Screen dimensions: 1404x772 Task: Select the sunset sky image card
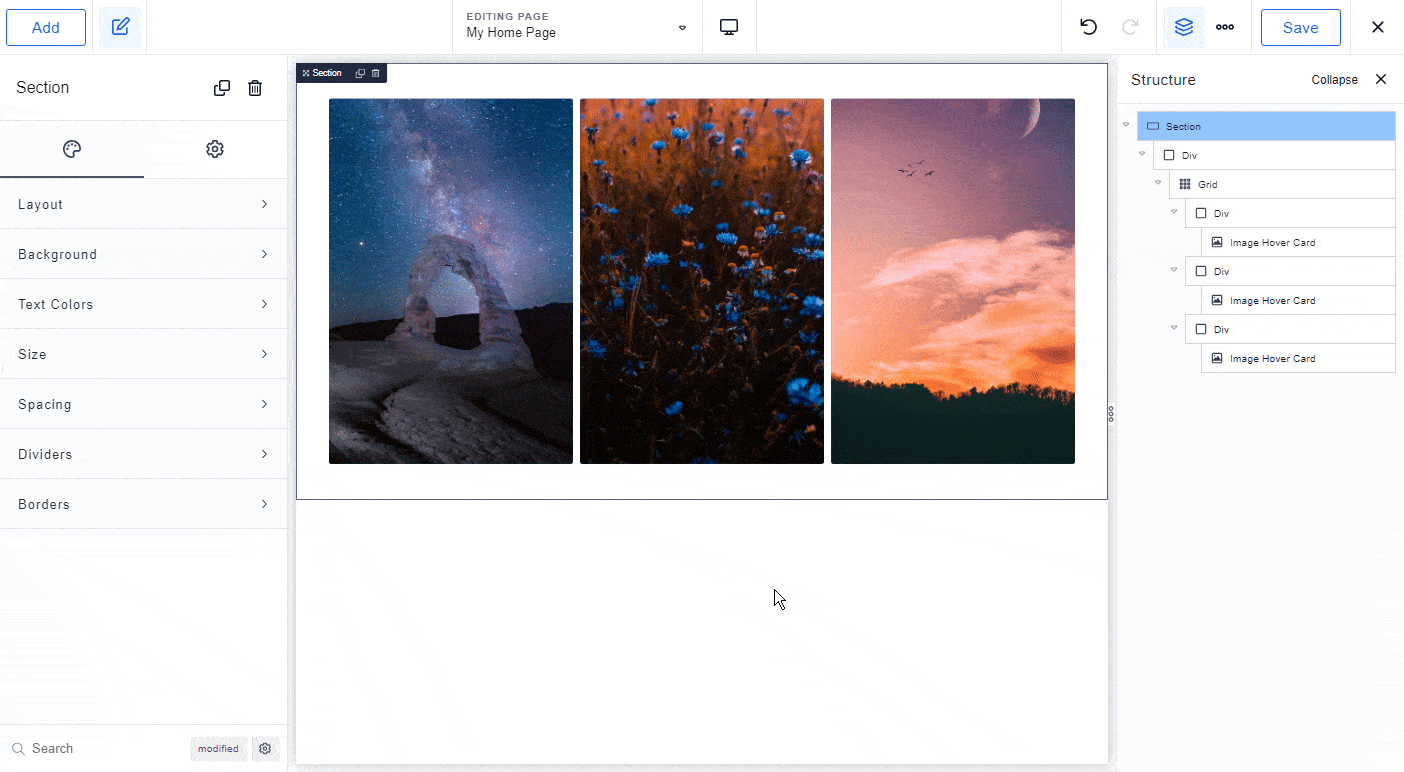pos(953,281)
